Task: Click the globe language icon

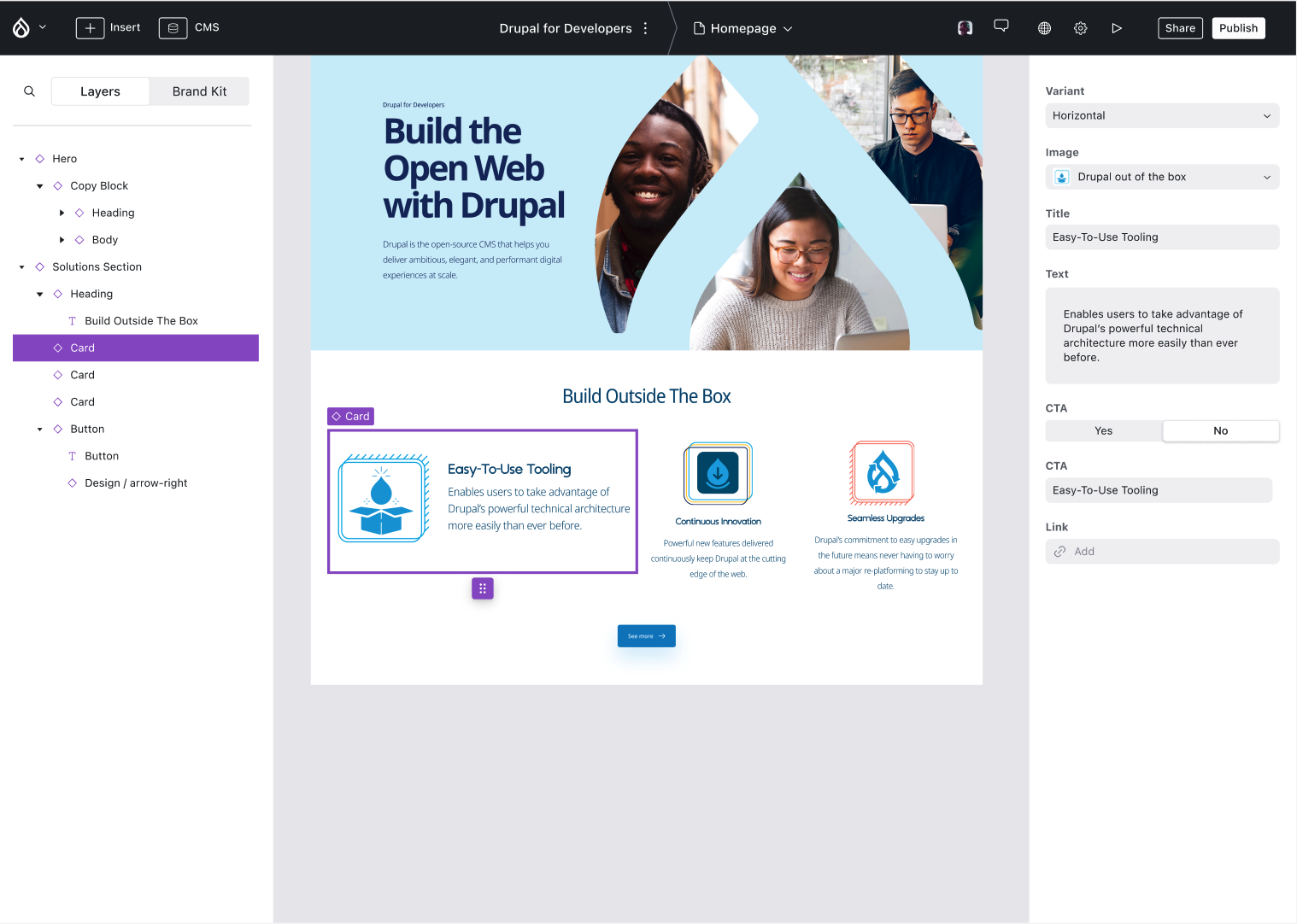Action: [x=1044, y=28]
